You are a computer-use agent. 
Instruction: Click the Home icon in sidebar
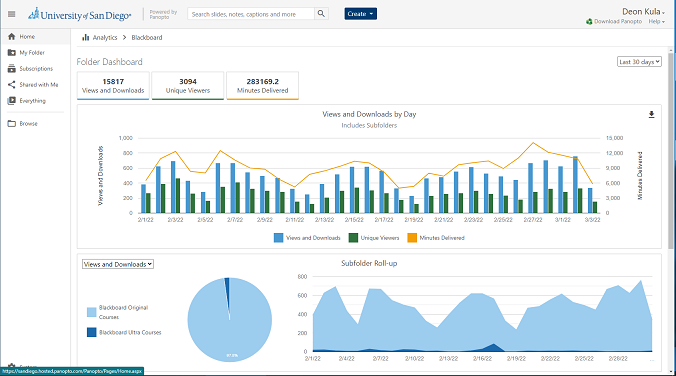pos(12,37)
